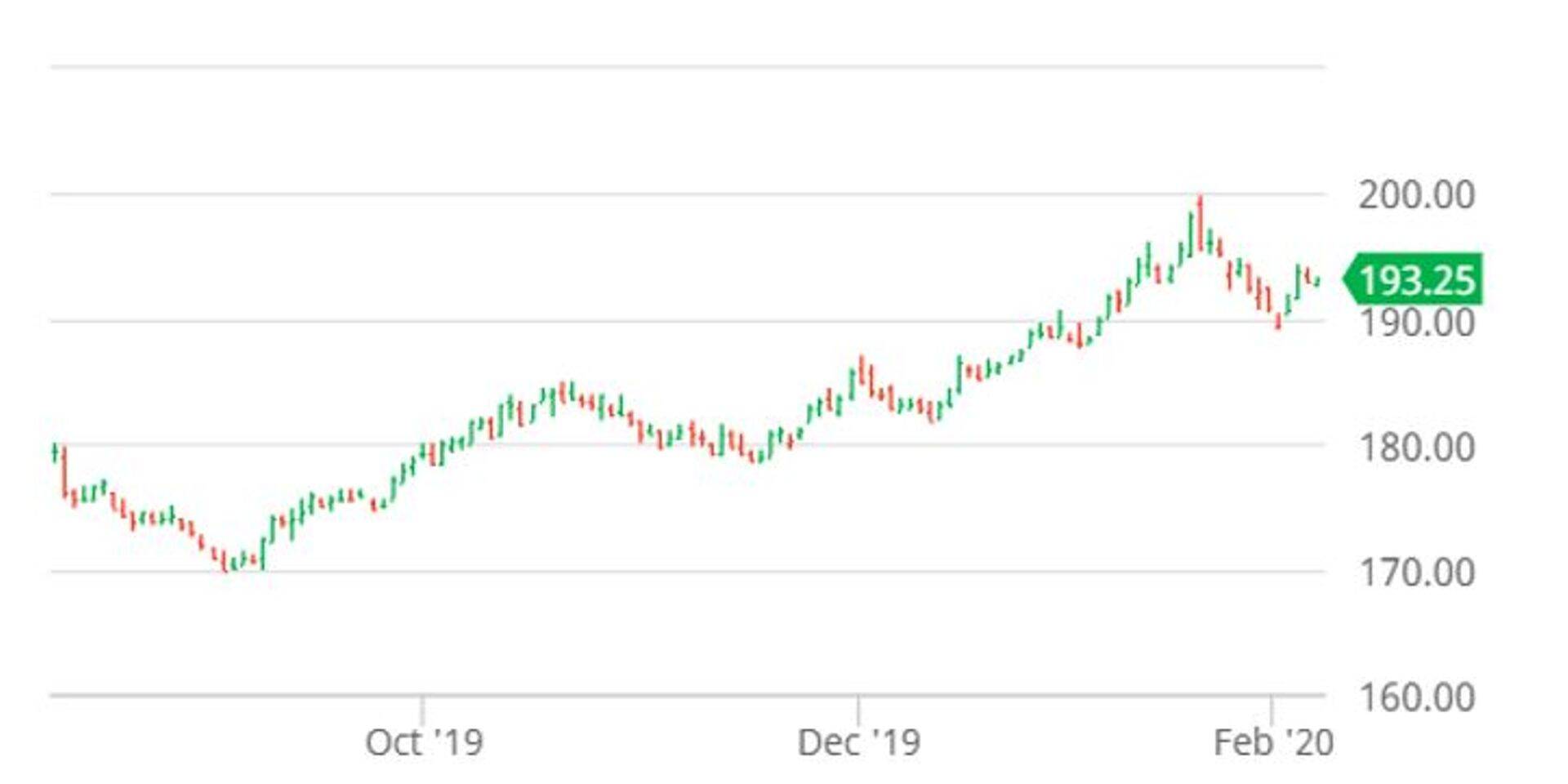The image size is (1568, 784).
Task: Click the topmost unlabeled horizontal gridline
Action: (686, 67)
